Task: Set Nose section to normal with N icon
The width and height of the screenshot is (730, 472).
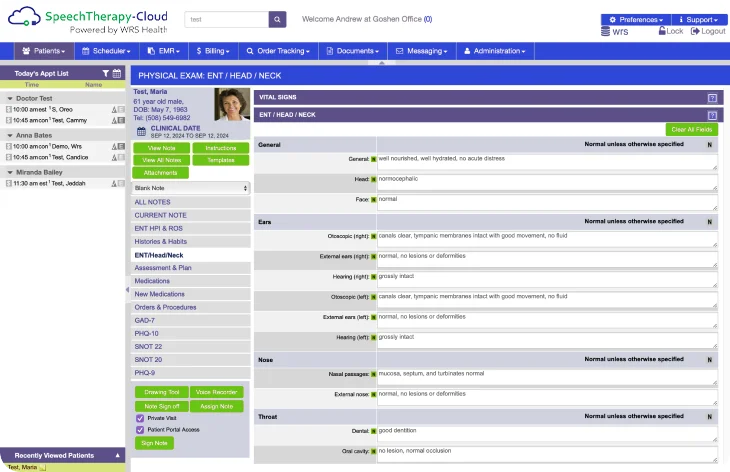Action: point(710,360)
